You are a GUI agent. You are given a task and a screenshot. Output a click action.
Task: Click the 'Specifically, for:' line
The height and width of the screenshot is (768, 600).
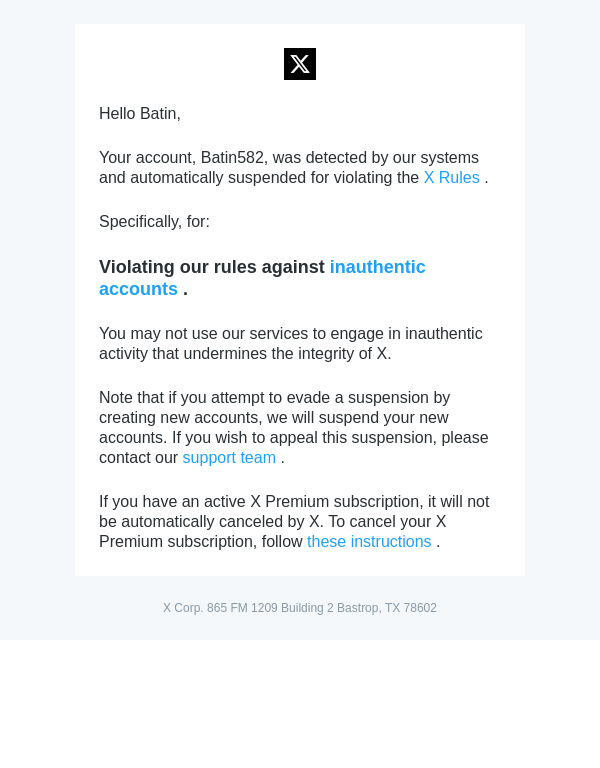tap(154, 222)
